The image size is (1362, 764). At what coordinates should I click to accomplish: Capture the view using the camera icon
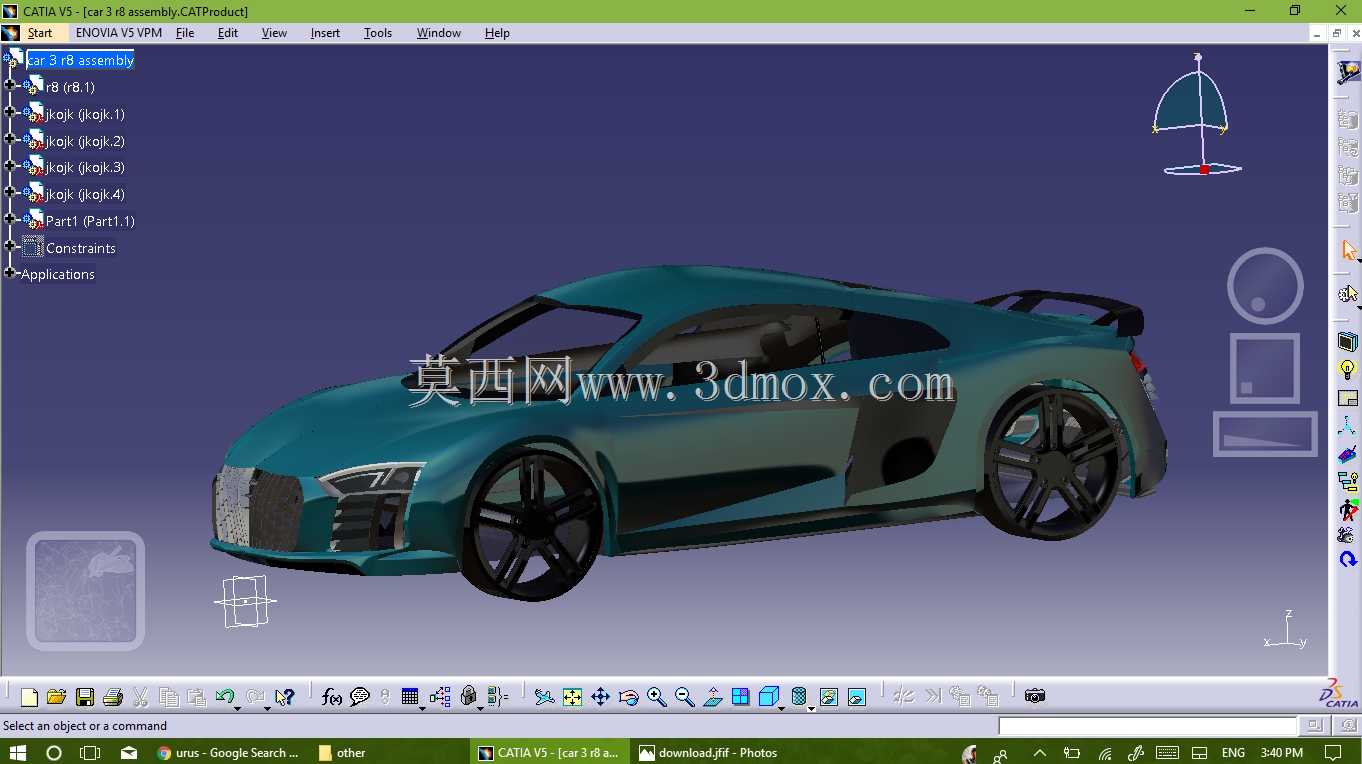point(1035,696)
